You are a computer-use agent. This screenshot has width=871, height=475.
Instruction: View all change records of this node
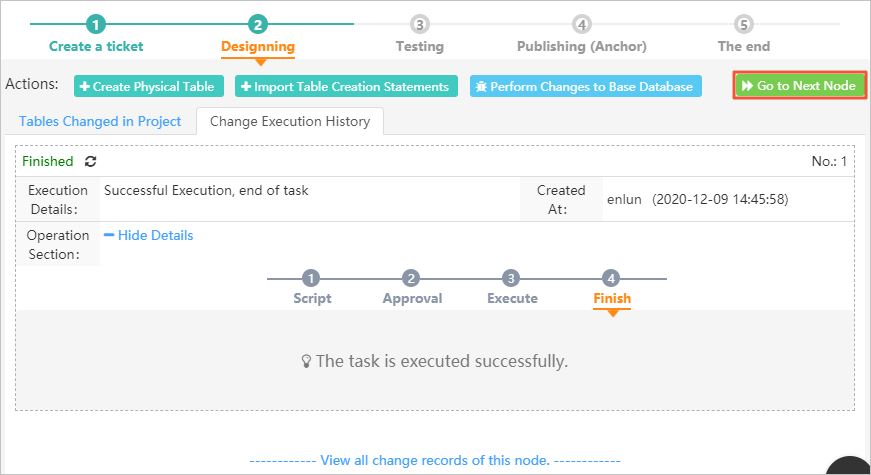[435, 461]
